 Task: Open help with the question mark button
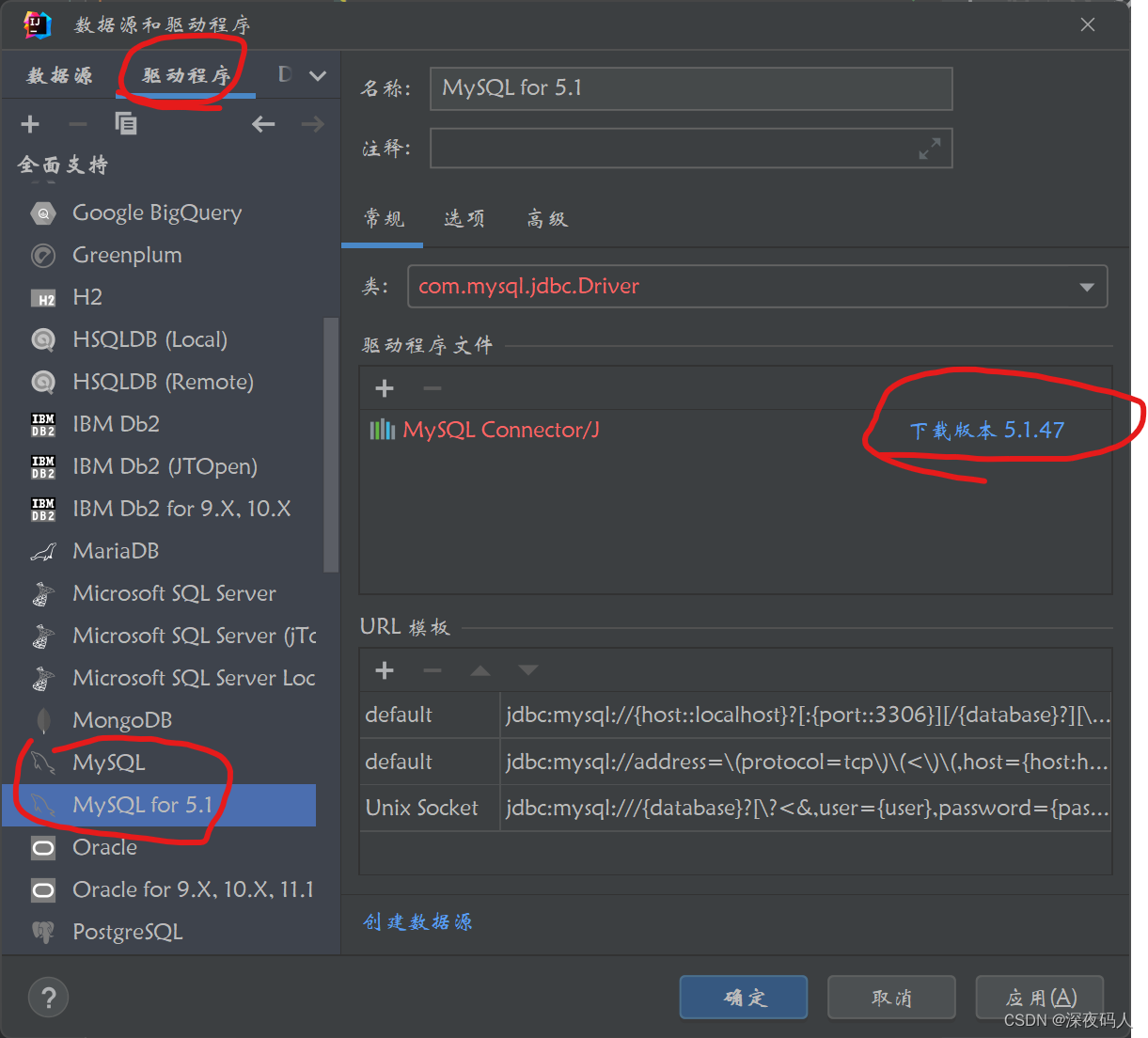click(49, 998)
